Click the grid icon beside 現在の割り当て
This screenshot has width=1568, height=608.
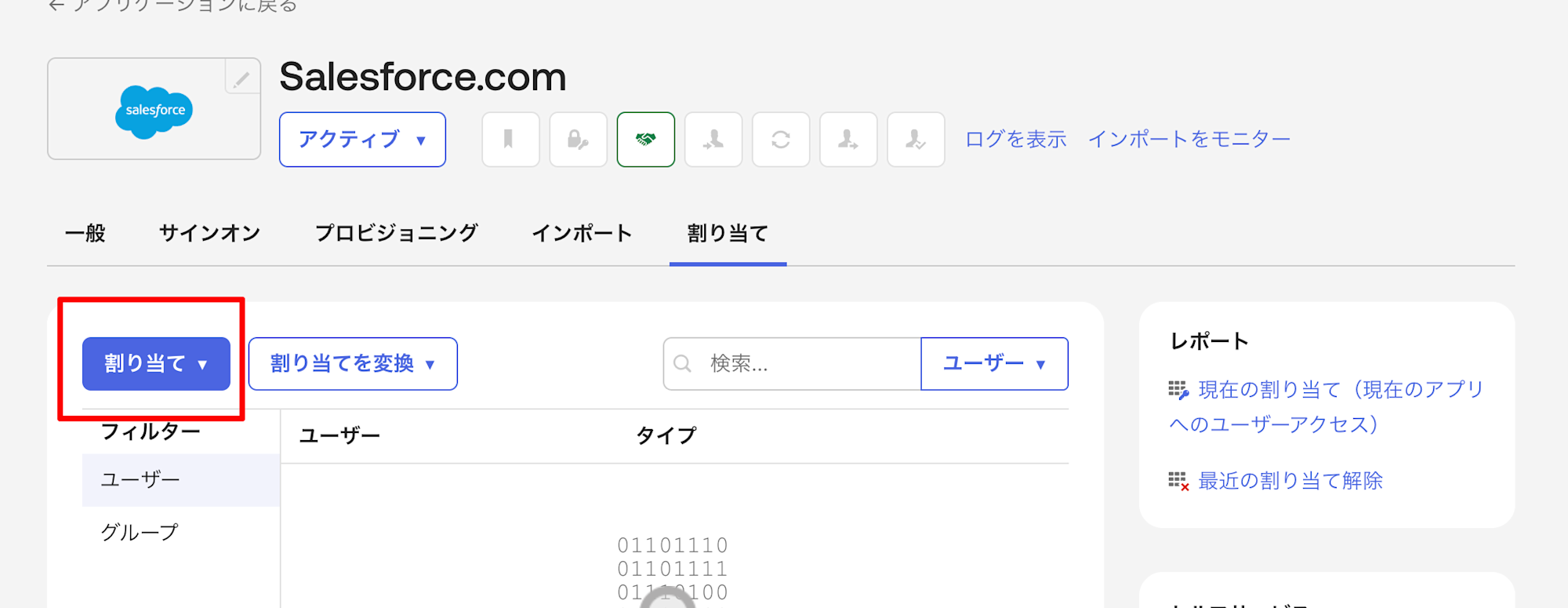pos(1178,390)
